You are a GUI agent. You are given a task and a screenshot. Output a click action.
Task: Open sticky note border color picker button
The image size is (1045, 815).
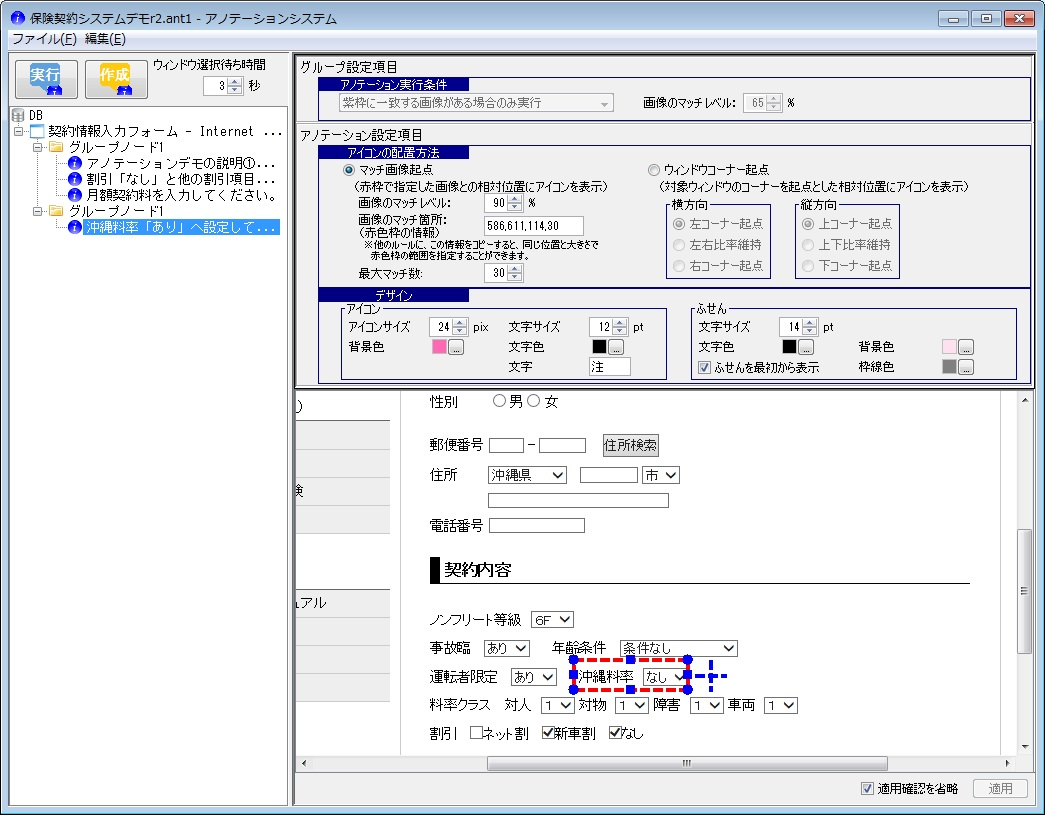pos(966,367)
